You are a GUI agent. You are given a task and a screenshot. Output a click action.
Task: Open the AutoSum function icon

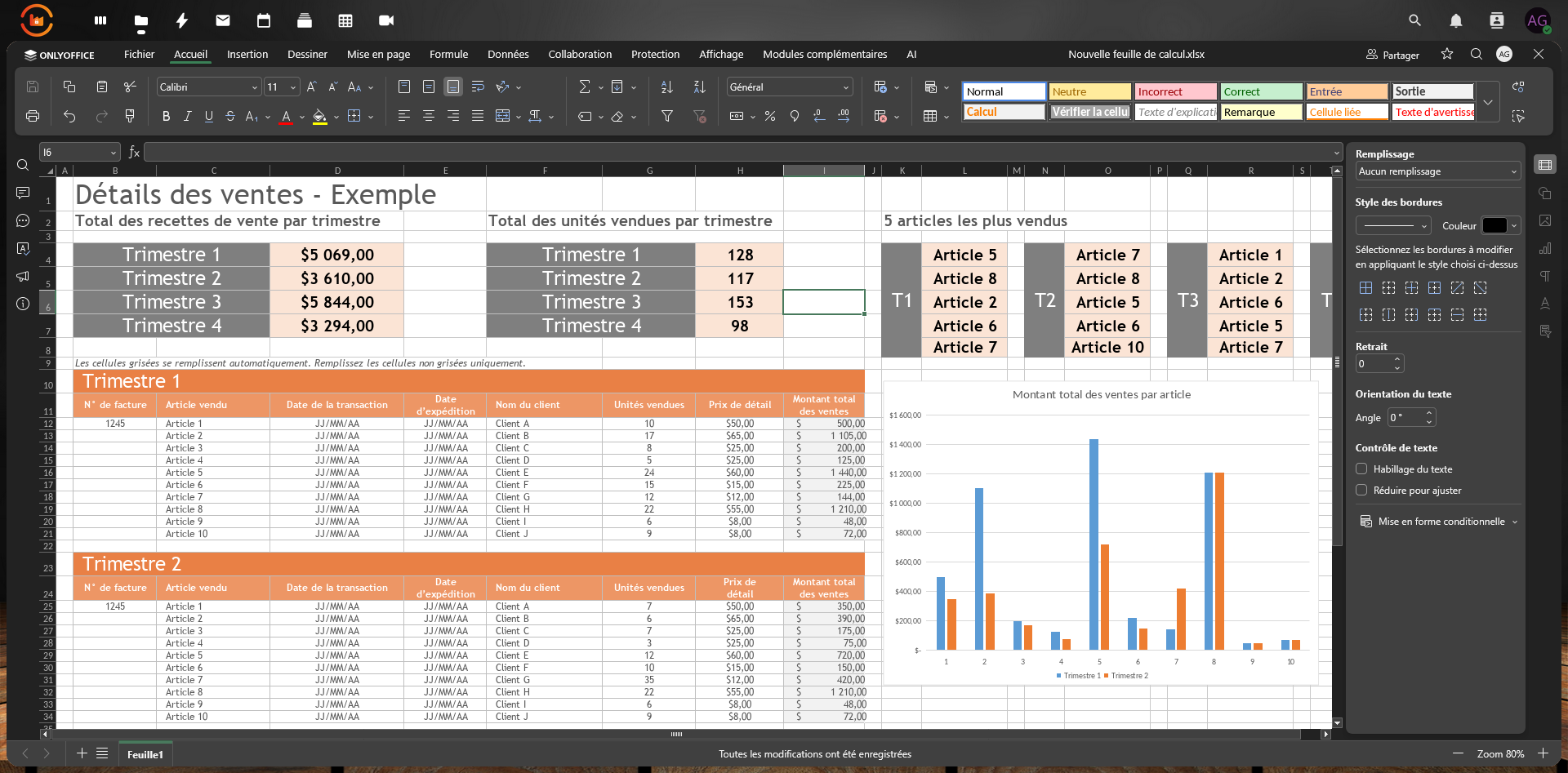pos(583,87)
